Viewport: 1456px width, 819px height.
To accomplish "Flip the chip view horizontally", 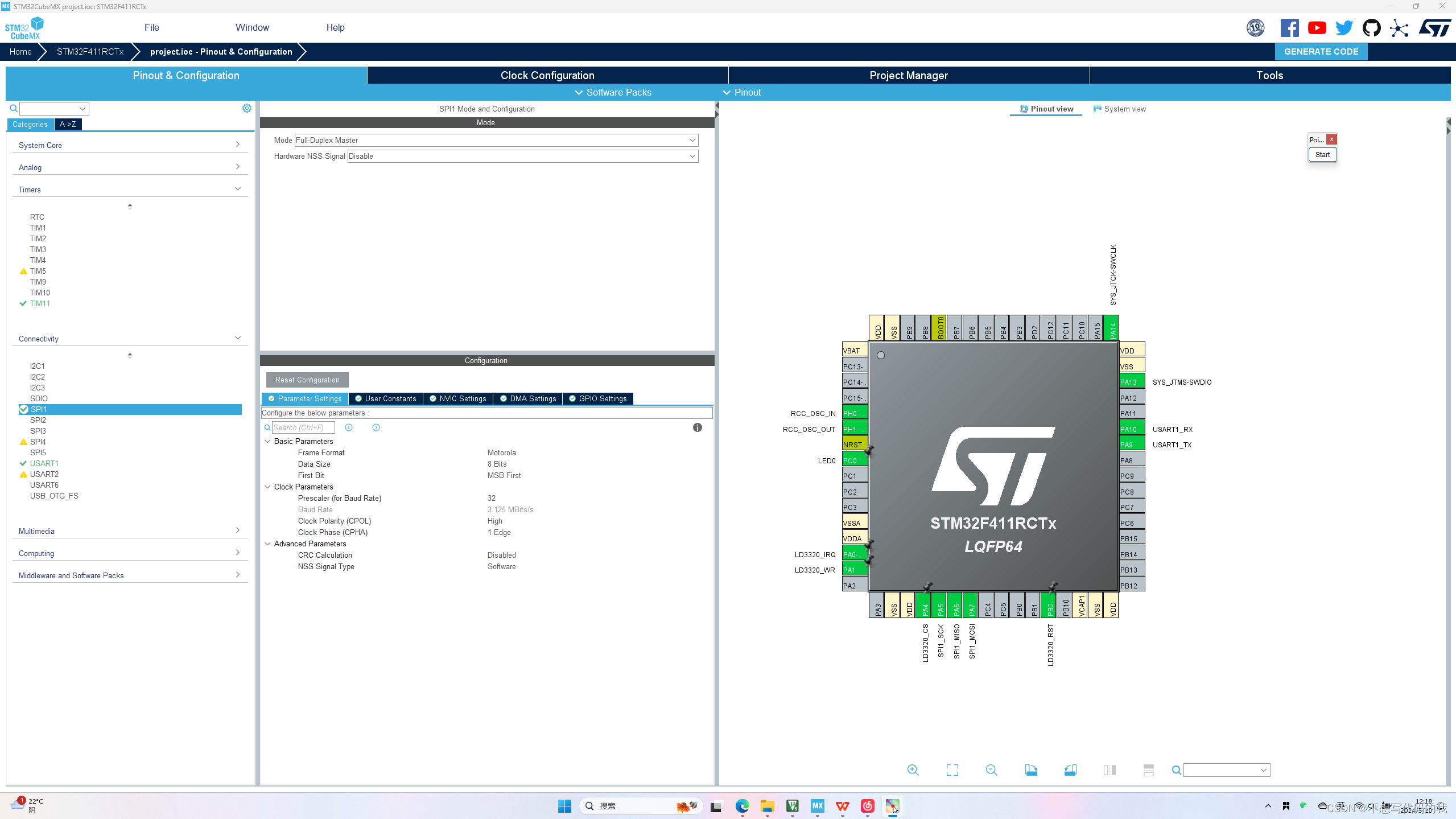I will 1109,770.
